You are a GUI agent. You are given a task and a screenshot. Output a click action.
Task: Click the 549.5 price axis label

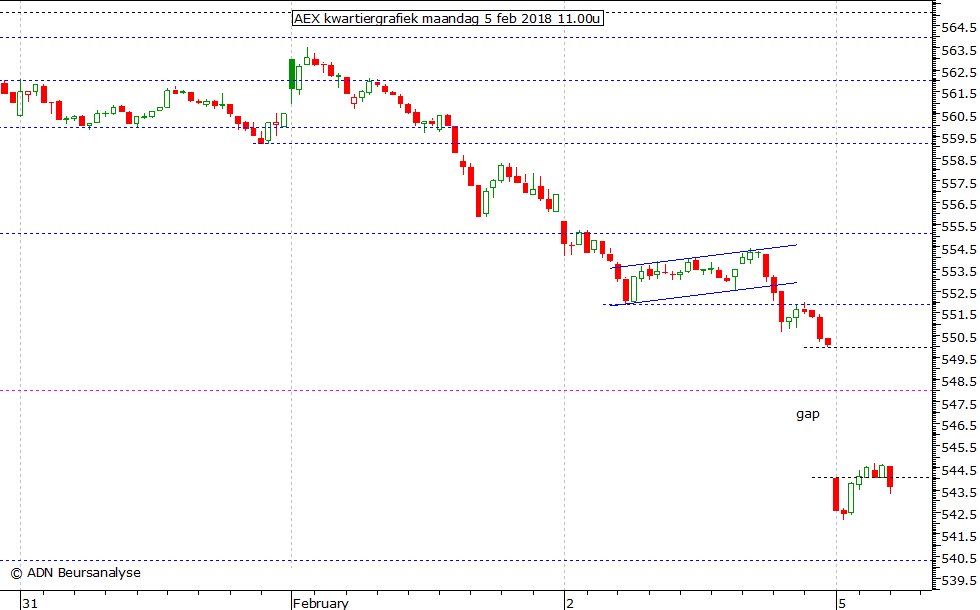pyautogui.click(x=959, y=360)
